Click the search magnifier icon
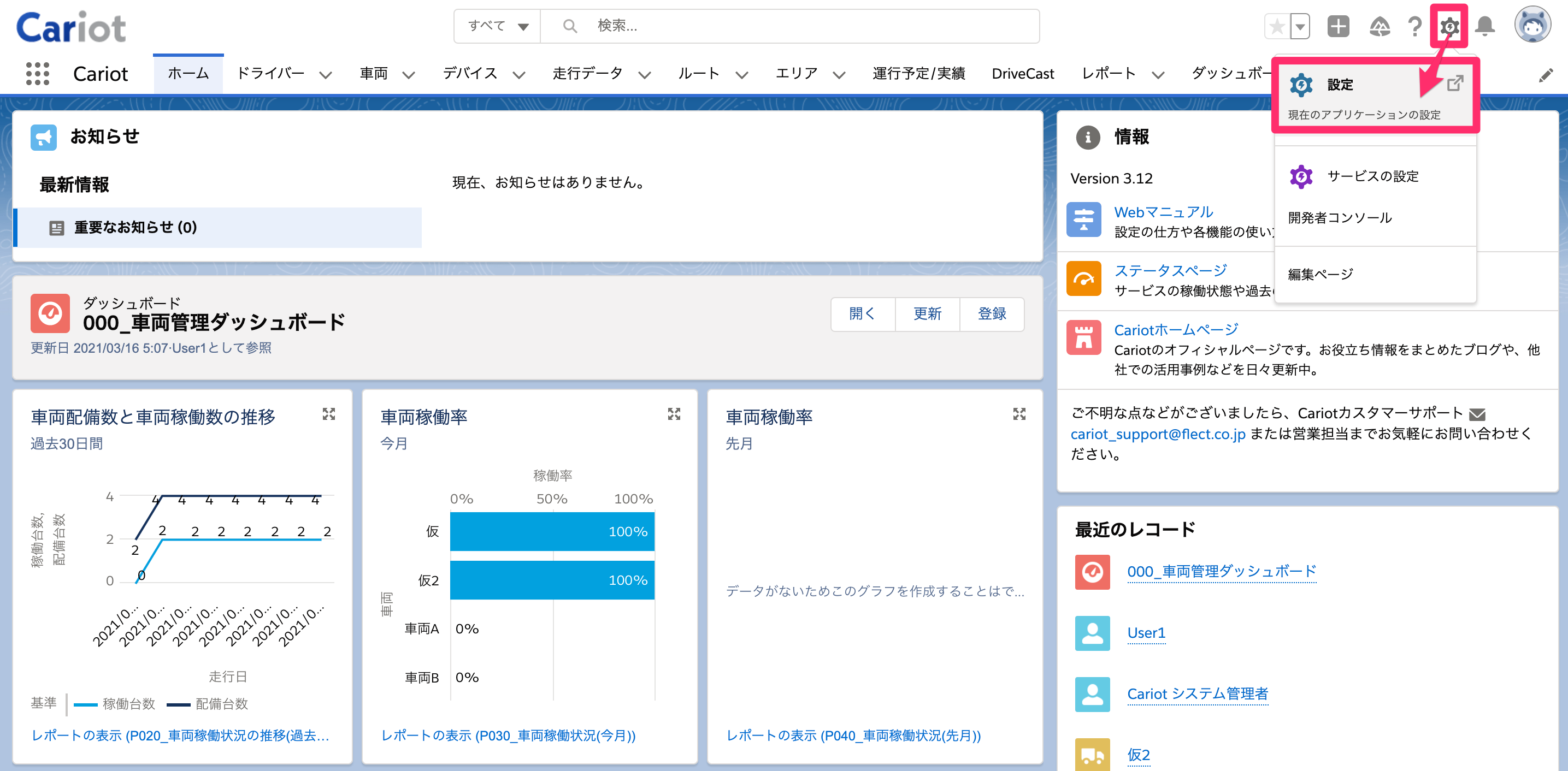 coord(569,26)
